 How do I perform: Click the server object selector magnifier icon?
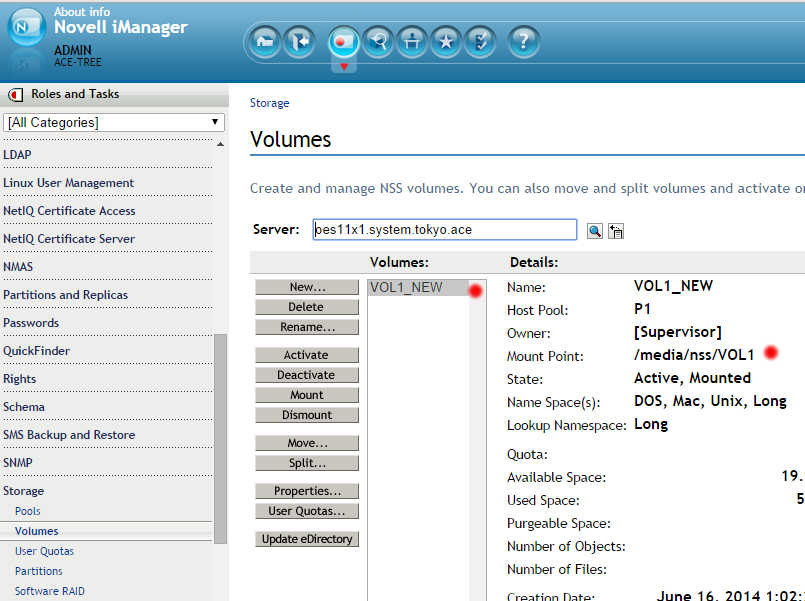[x=595, y=231]
